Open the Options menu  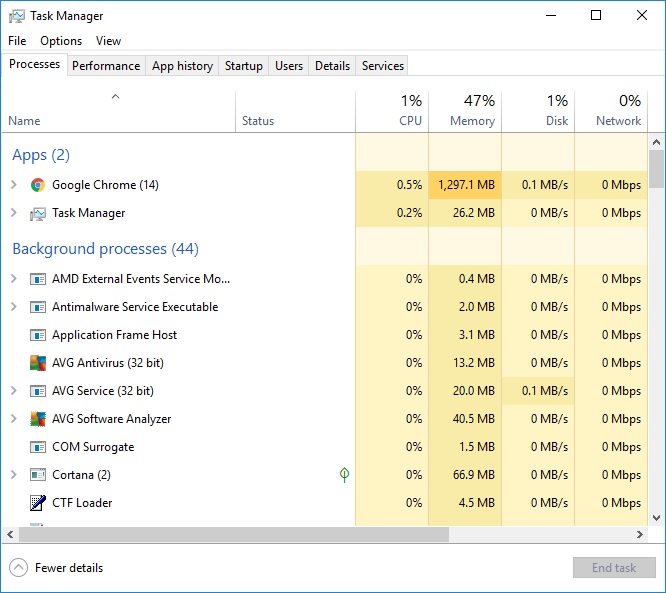[61, 41]
